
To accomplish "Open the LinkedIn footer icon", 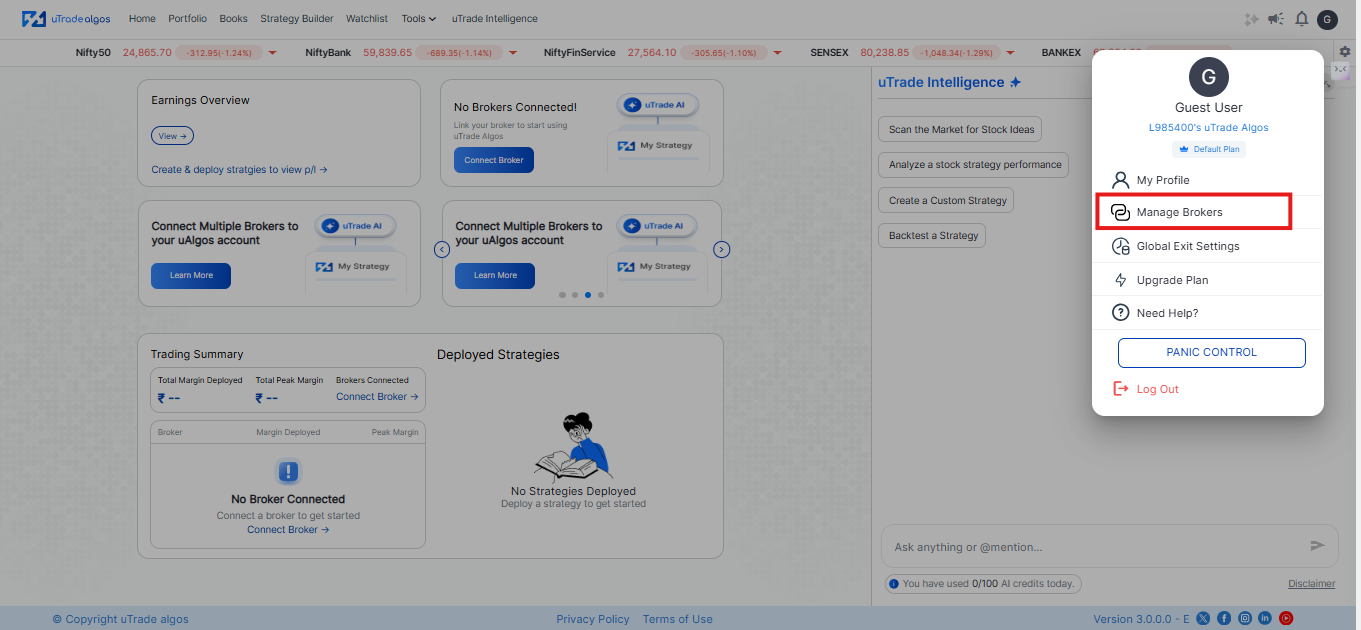I will (x=1265, y=619).
